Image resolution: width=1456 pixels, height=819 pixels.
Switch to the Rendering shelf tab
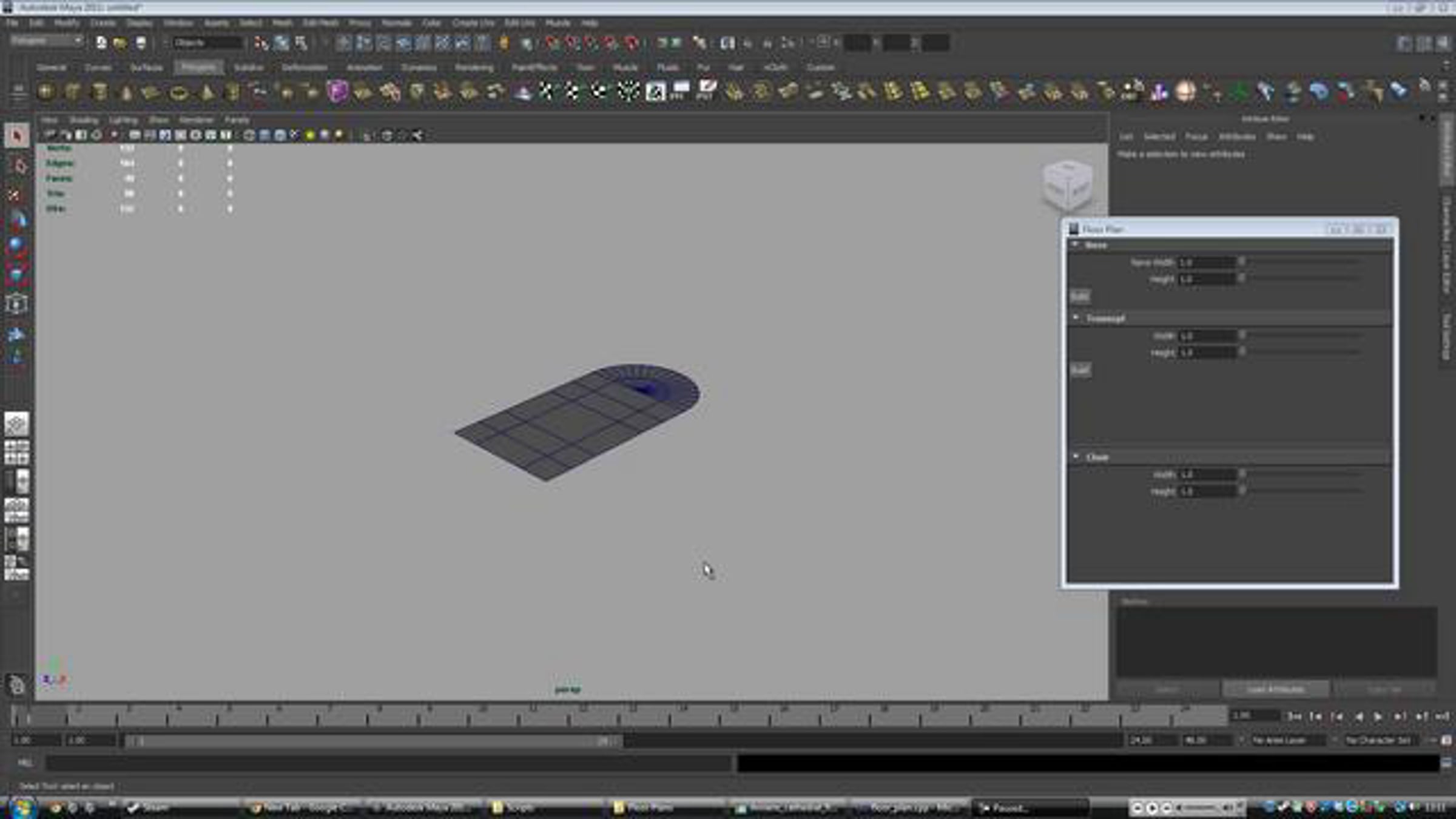(x=474, y=67)
